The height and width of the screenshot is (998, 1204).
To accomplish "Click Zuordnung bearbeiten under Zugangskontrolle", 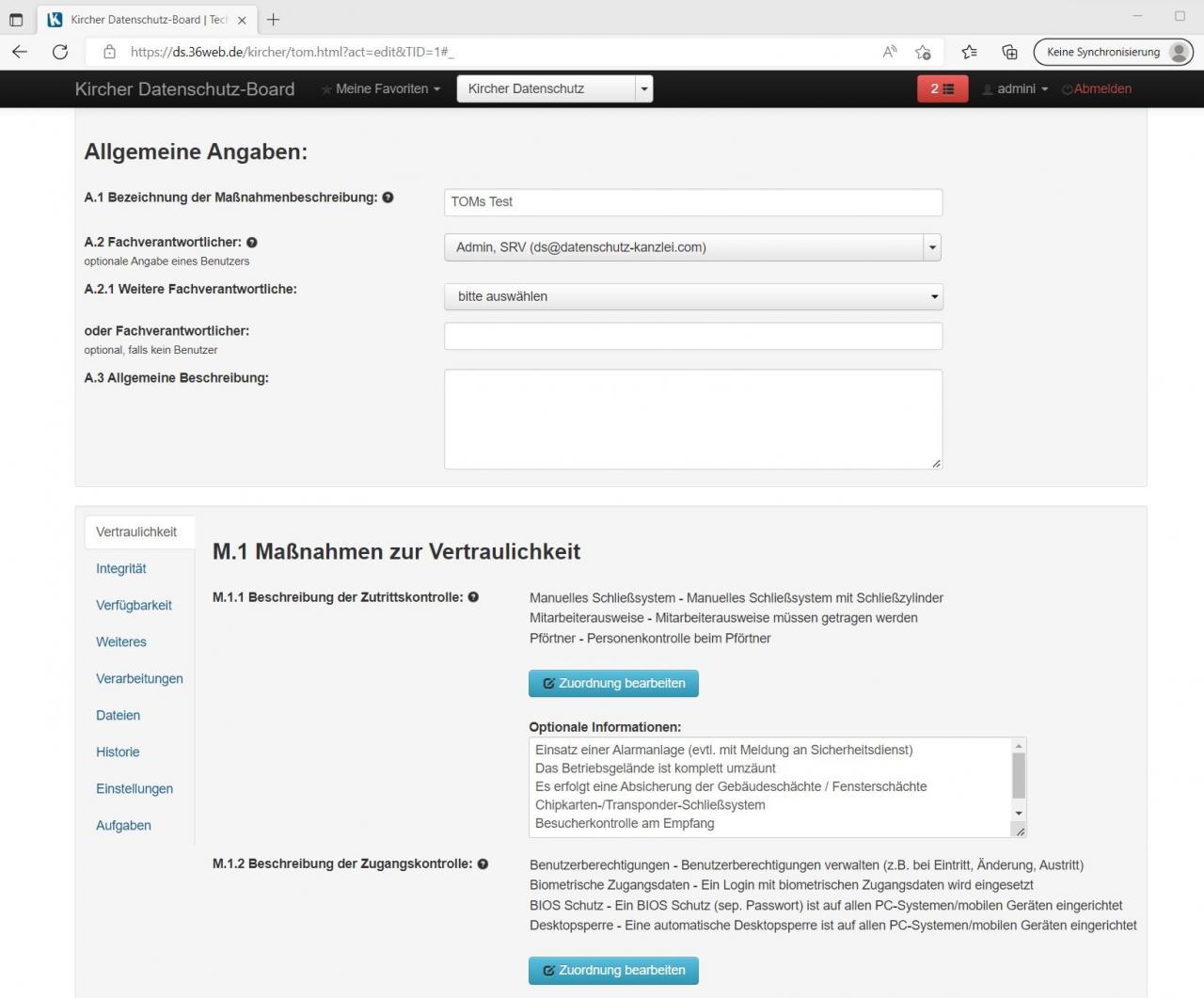I will point(613,970).
